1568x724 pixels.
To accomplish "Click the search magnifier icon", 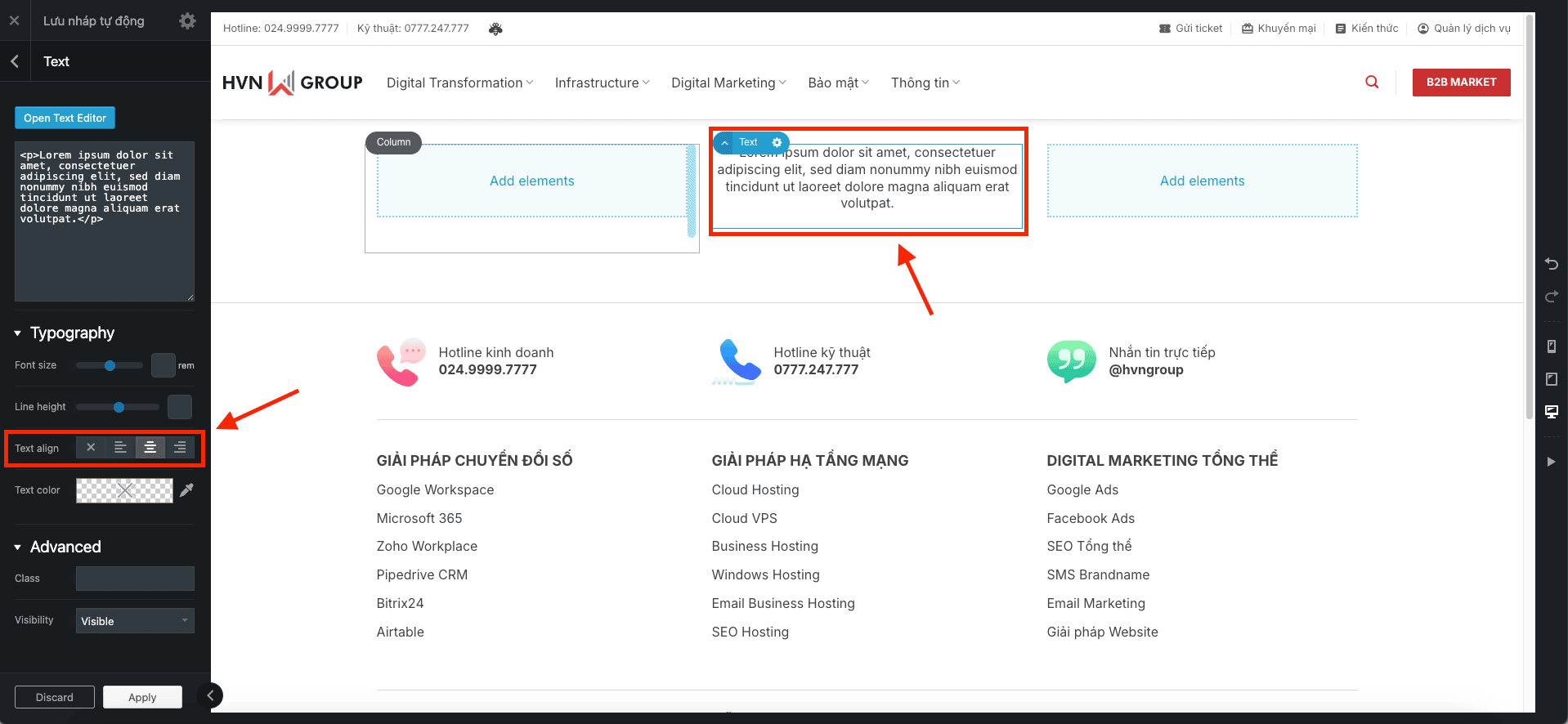I will pos(1372,82).
